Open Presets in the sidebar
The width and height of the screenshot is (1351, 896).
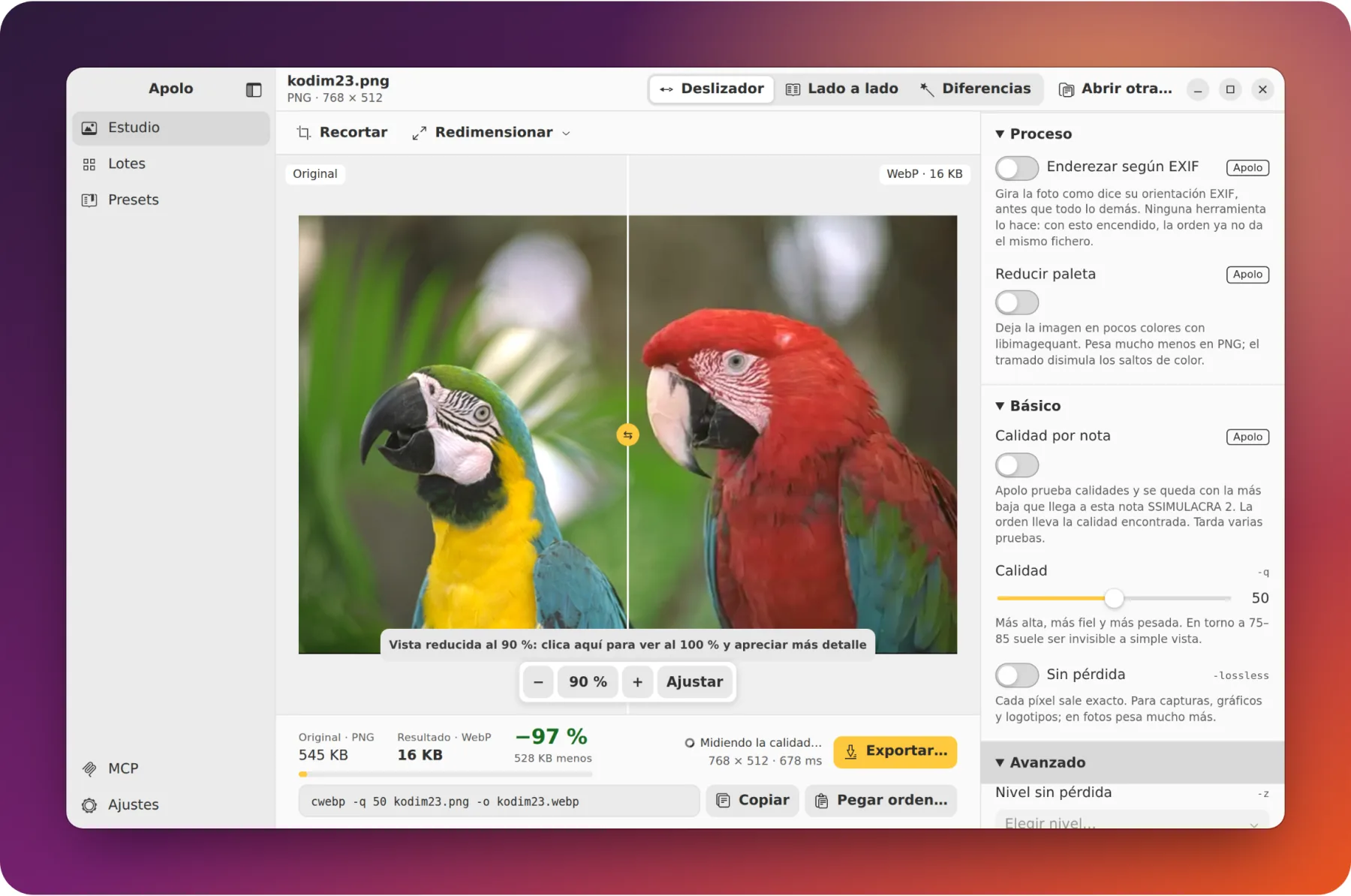click(x=171, y=200)
